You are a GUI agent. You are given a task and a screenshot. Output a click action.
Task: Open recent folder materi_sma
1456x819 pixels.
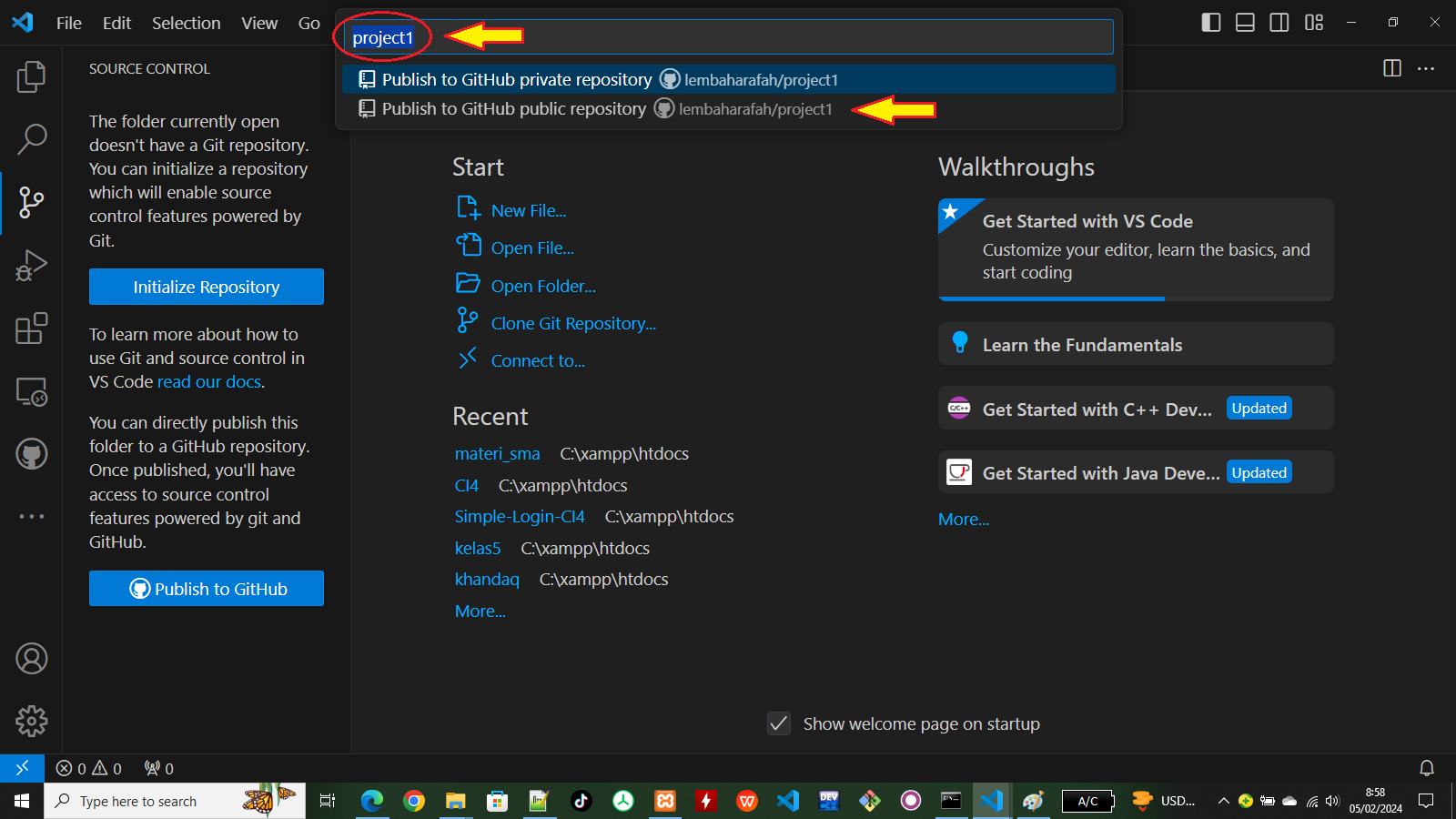(498, 453)
